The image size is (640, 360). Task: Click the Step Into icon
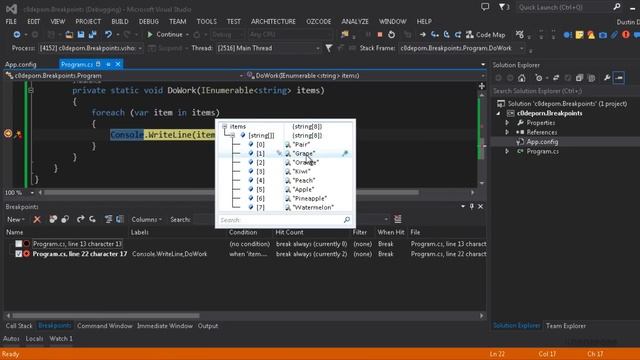[435, 35]
